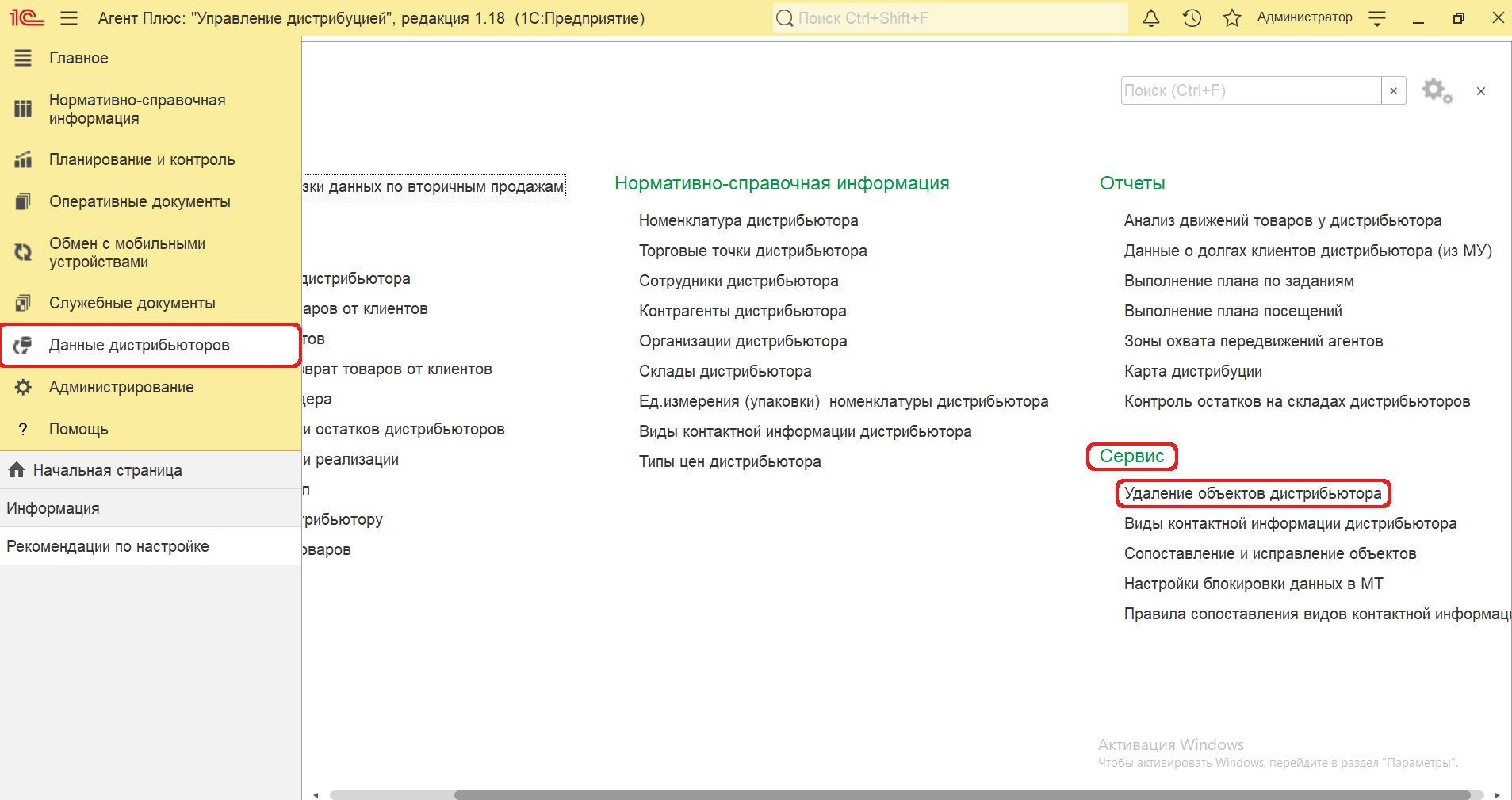Screen dimensions: 1512x800
Task: Open Организации дистрибьютора link
Action: click(743, 341)
